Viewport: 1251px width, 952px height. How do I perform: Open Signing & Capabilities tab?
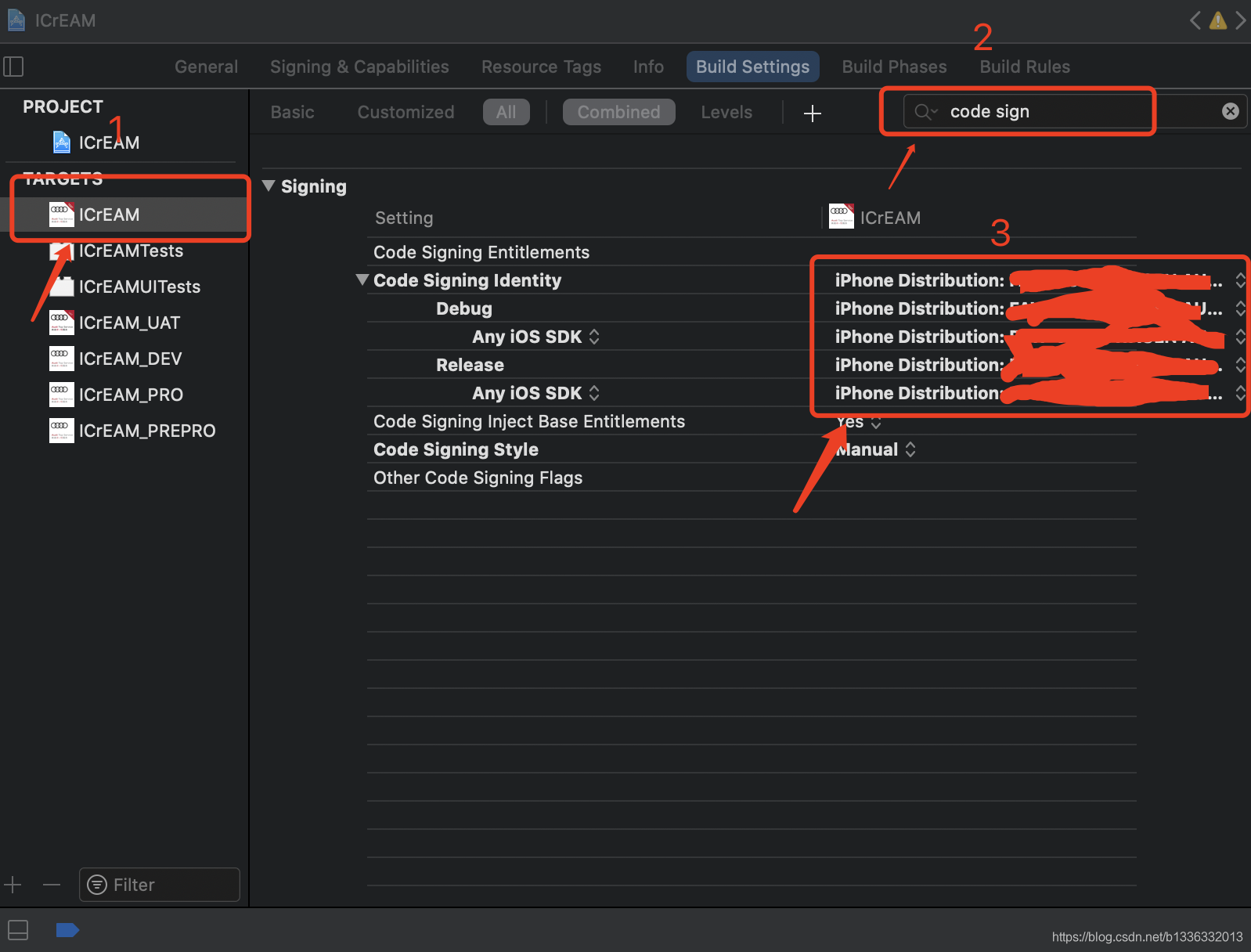359,67
